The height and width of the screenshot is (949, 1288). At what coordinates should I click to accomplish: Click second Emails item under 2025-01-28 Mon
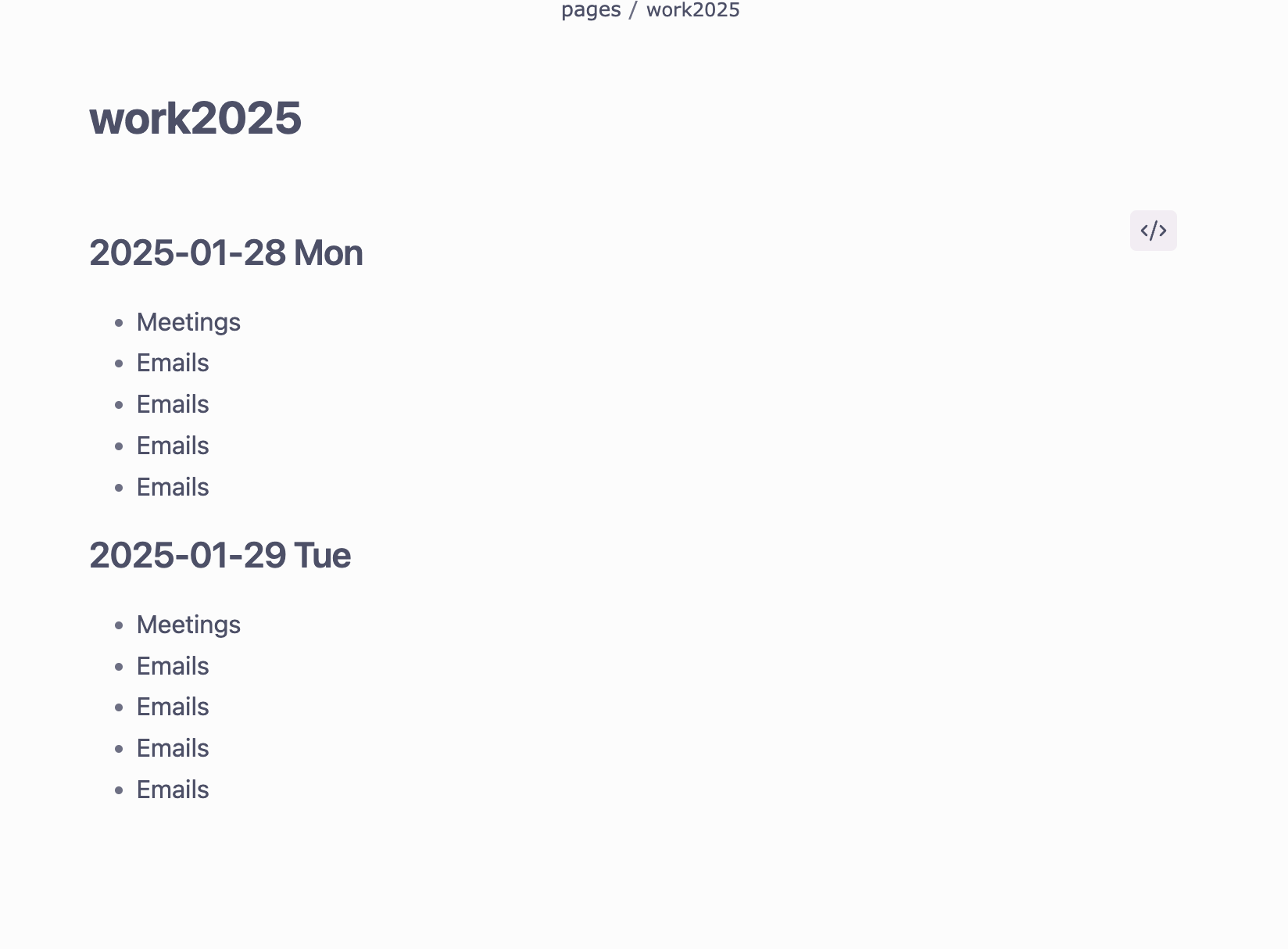(x=173, y=405)
